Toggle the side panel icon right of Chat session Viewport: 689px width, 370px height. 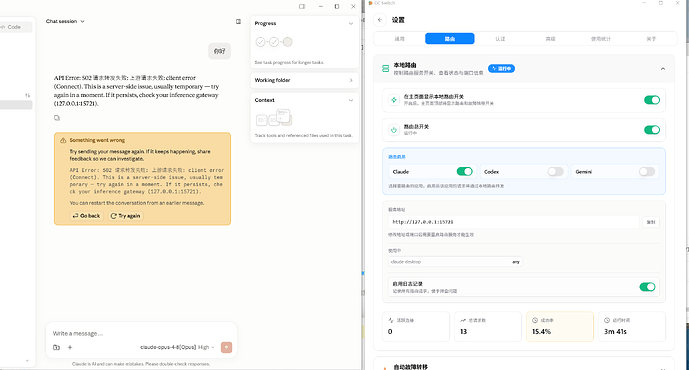coord(238,21)
